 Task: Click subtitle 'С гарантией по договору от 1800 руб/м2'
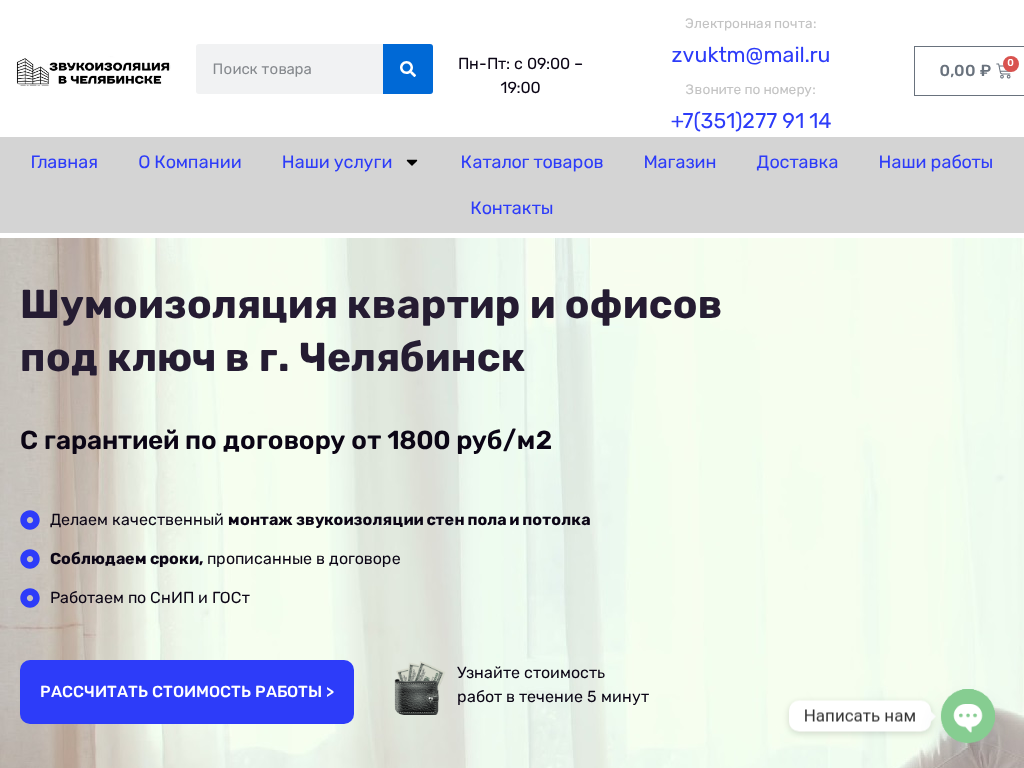pyautogui.click(x=285, y=440)
